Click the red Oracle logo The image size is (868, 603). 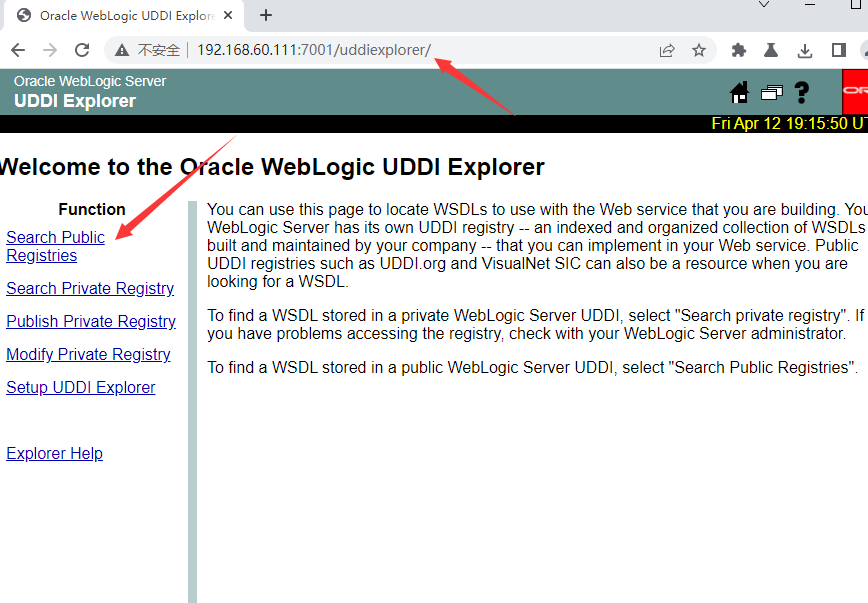[855, 91]
